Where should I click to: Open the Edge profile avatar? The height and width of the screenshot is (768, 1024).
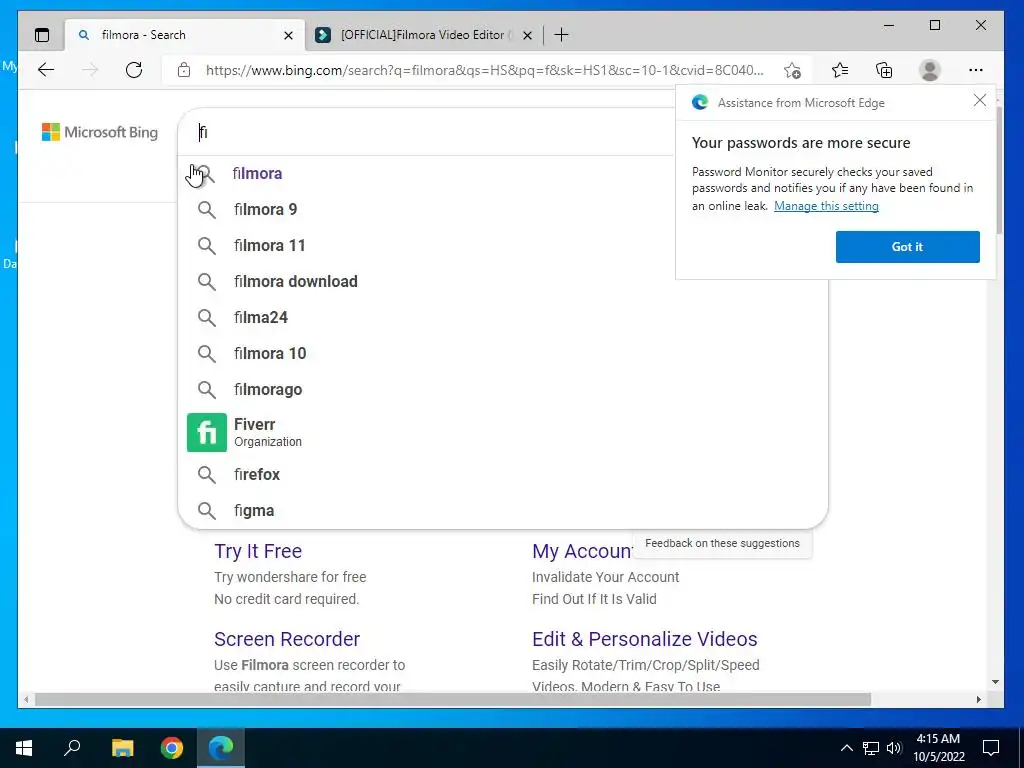click(x=929, y=70)
